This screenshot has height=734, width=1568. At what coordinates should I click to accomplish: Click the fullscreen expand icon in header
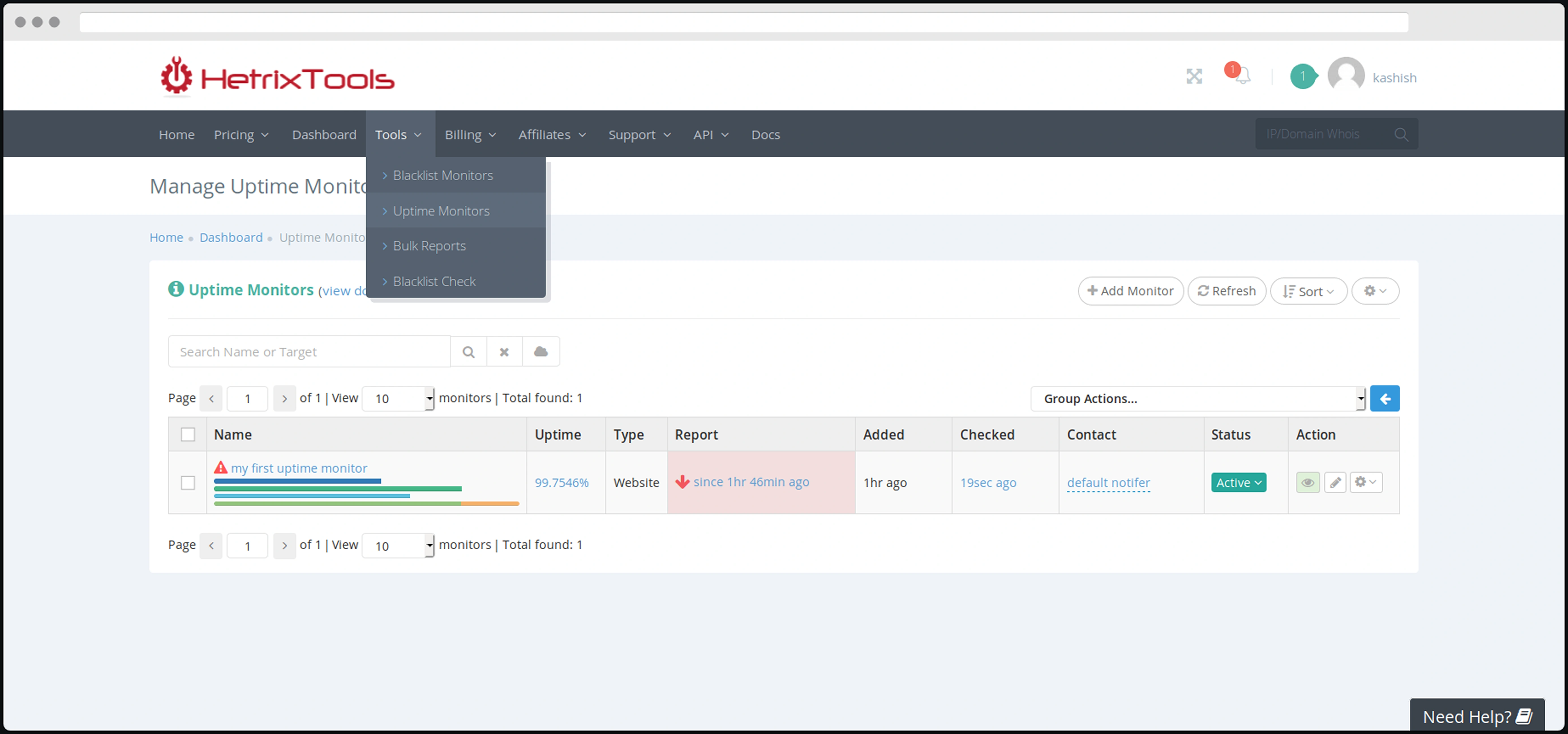click(x=1194, y=76)
